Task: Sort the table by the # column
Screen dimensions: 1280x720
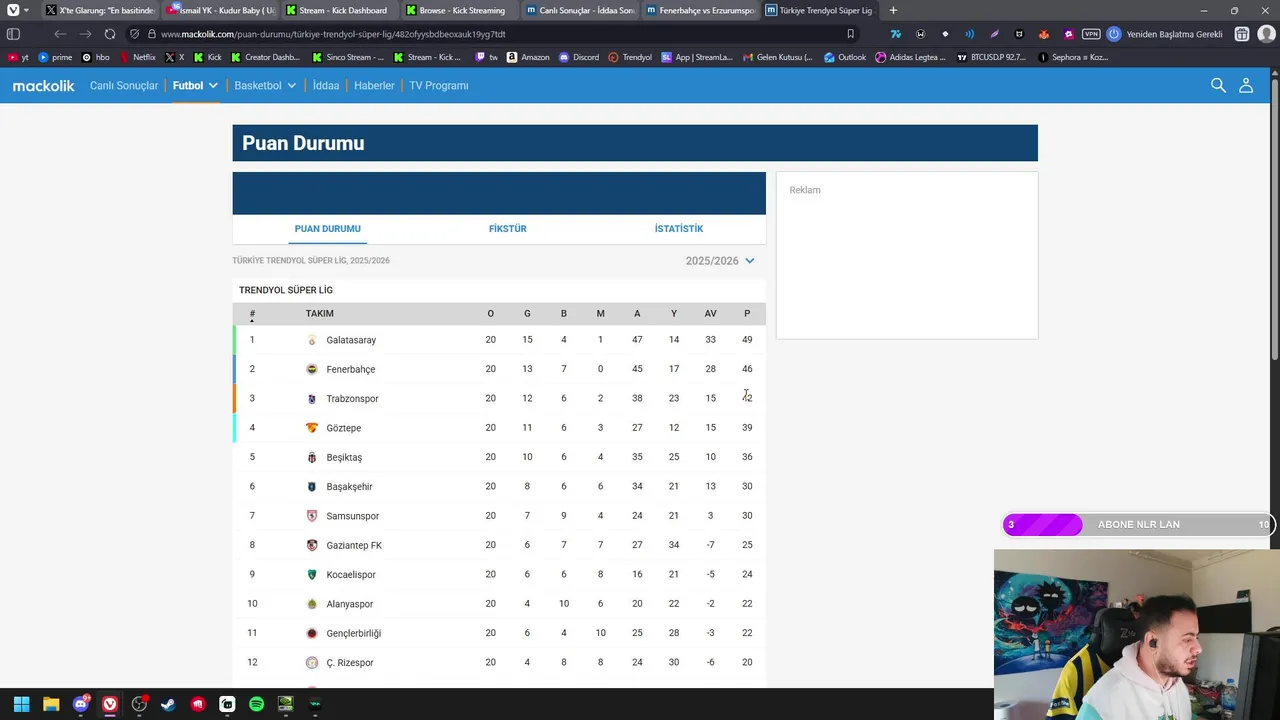Action: click(252, 314)
